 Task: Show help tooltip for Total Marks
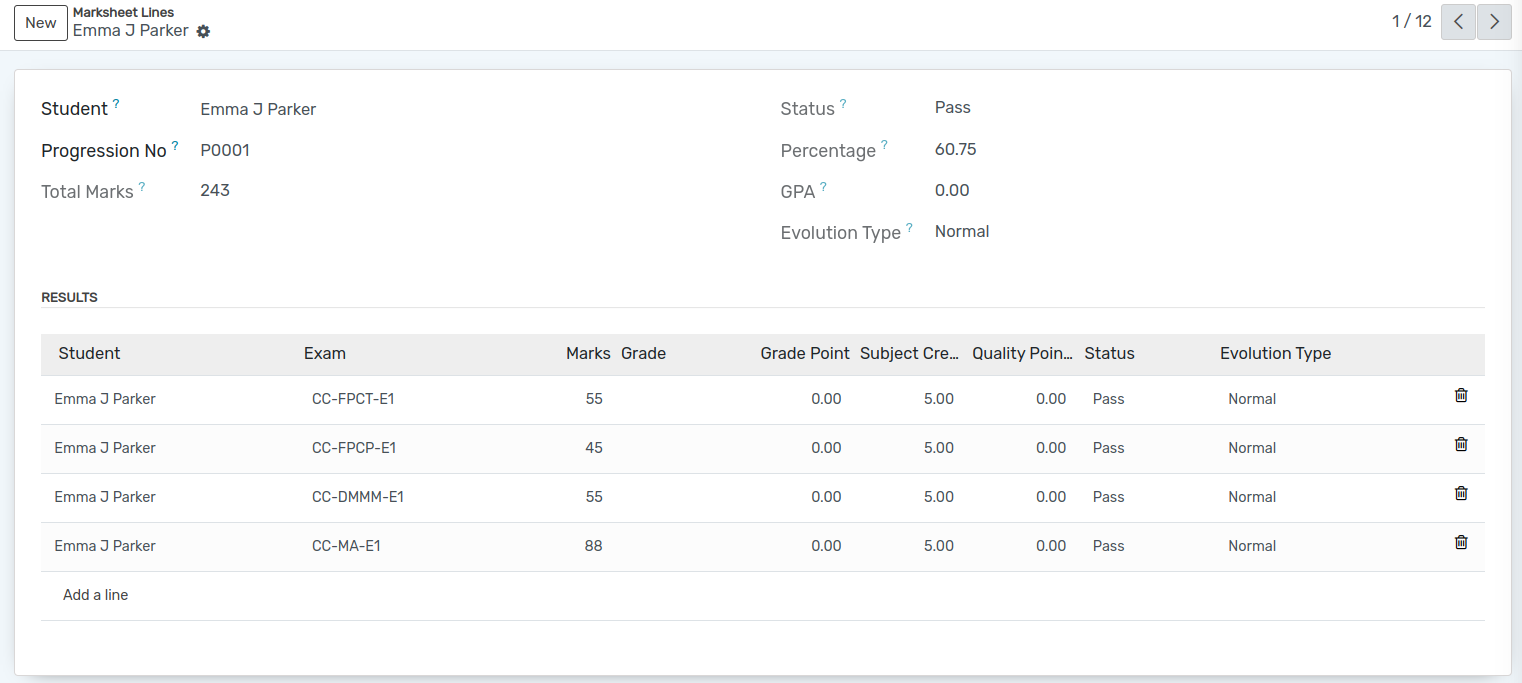click(x=142, y=186)
